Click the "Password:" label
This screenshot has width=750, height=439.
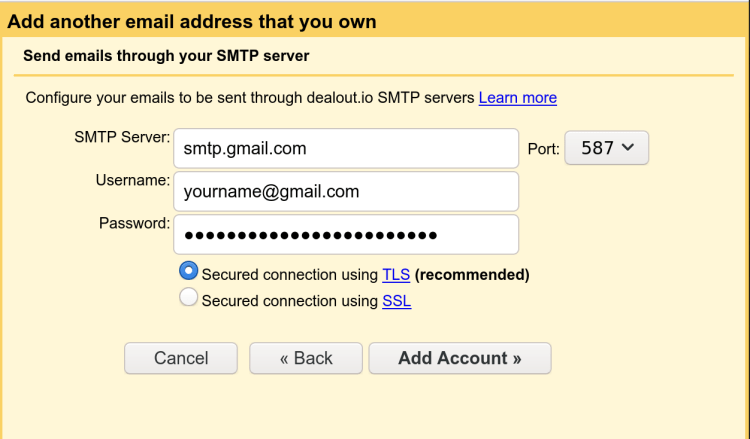pos(134,223)
